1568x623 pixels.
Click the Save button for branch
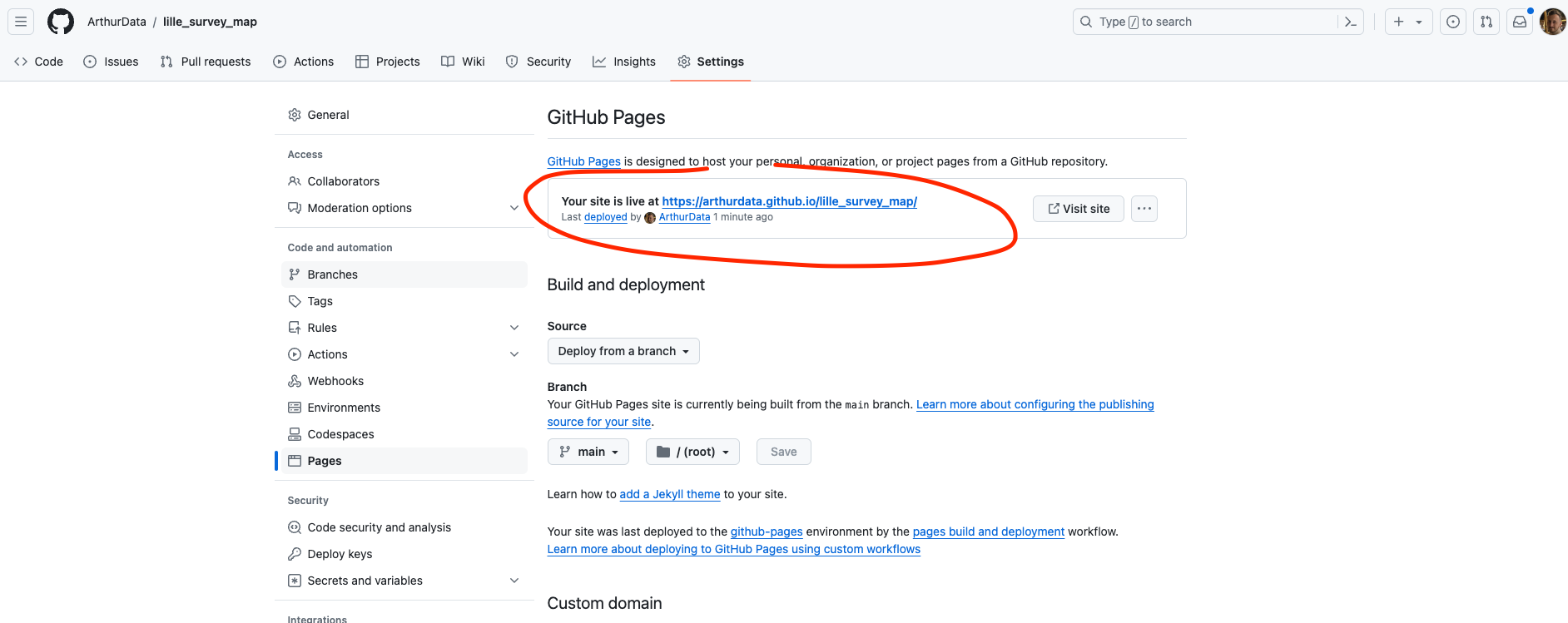pos(784,452)
